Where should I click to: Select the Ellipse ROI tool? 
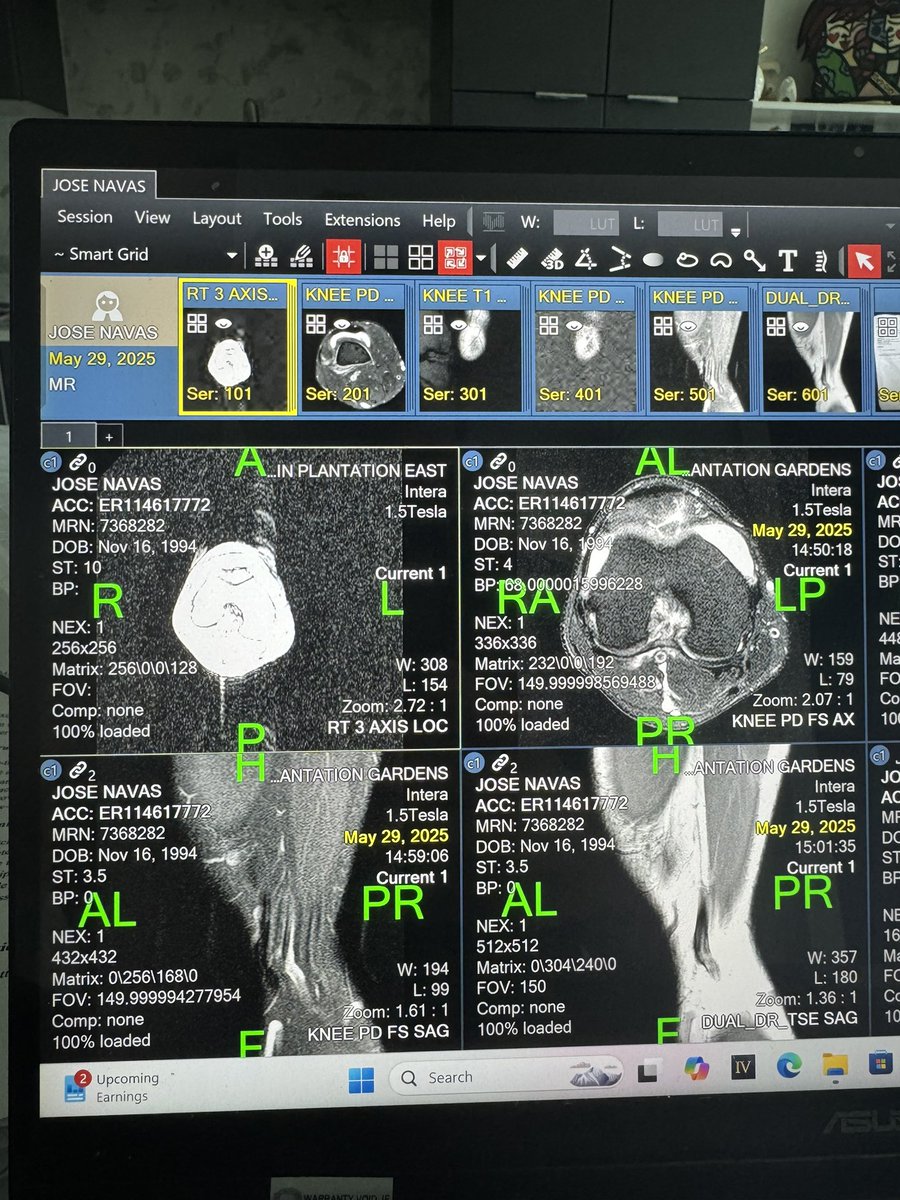[653, 260]
